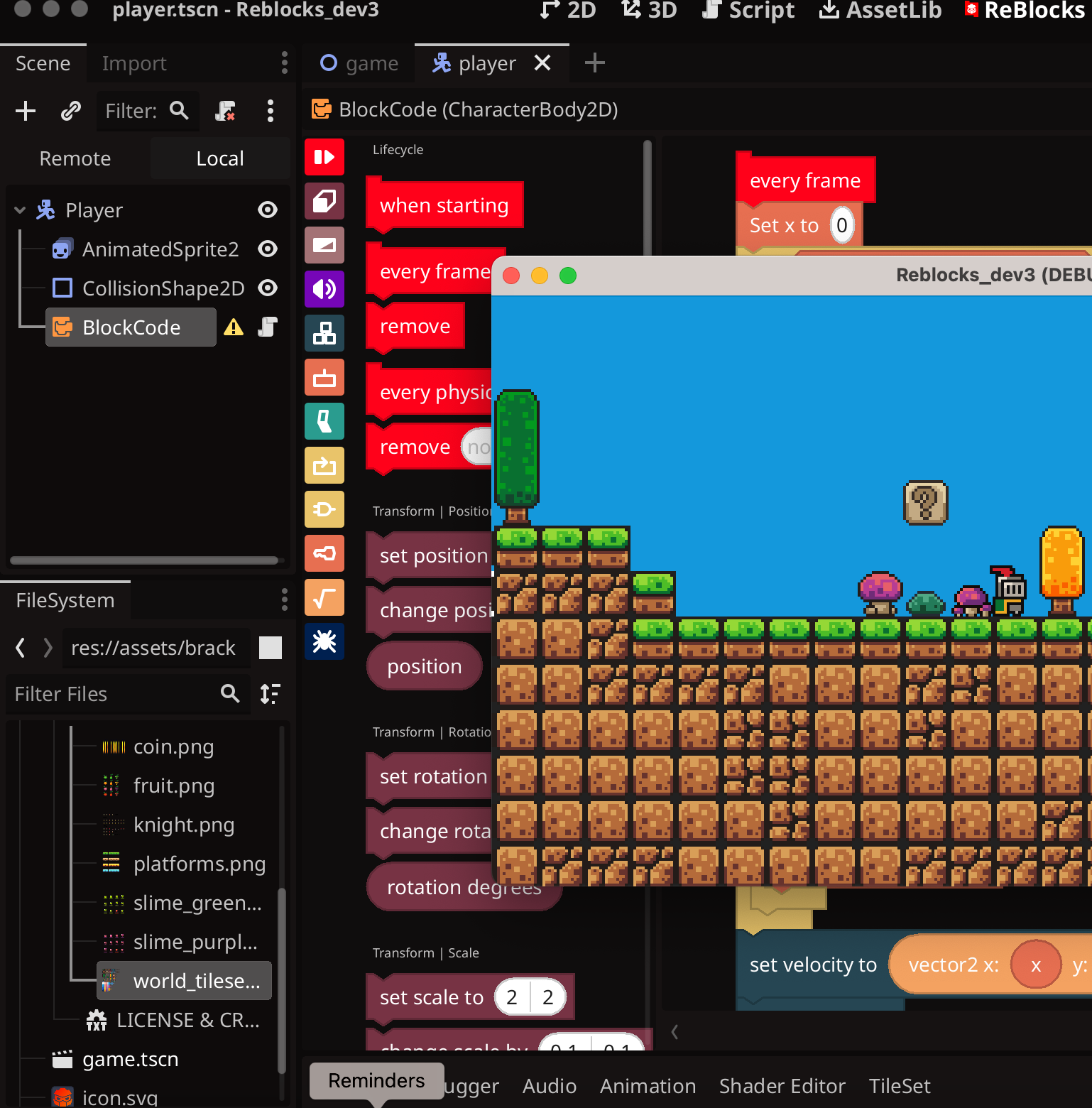Add a child node with the plus icon
The image size is (1092, 1108).
click(26, 111)
